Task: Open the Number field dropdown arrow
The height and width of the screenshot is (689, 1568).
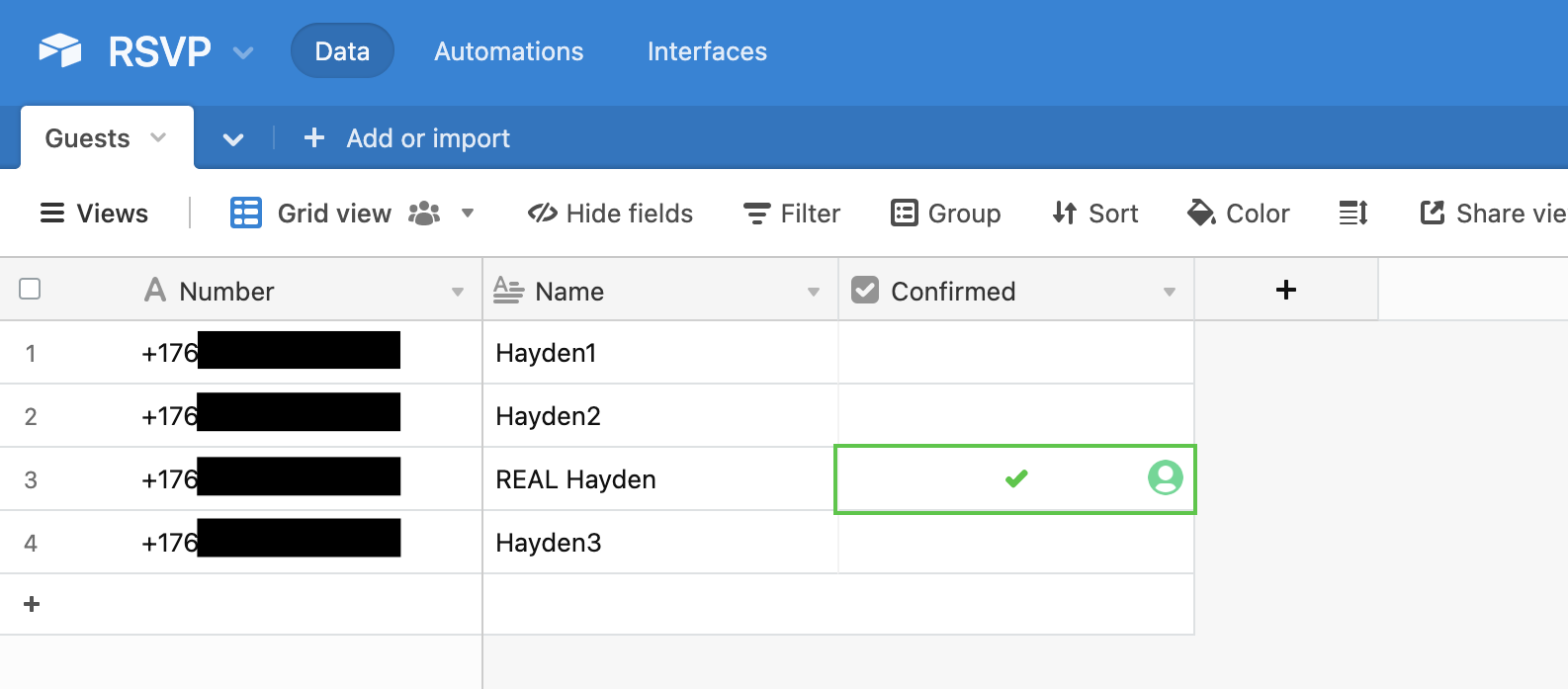Action: click(458, 292)
